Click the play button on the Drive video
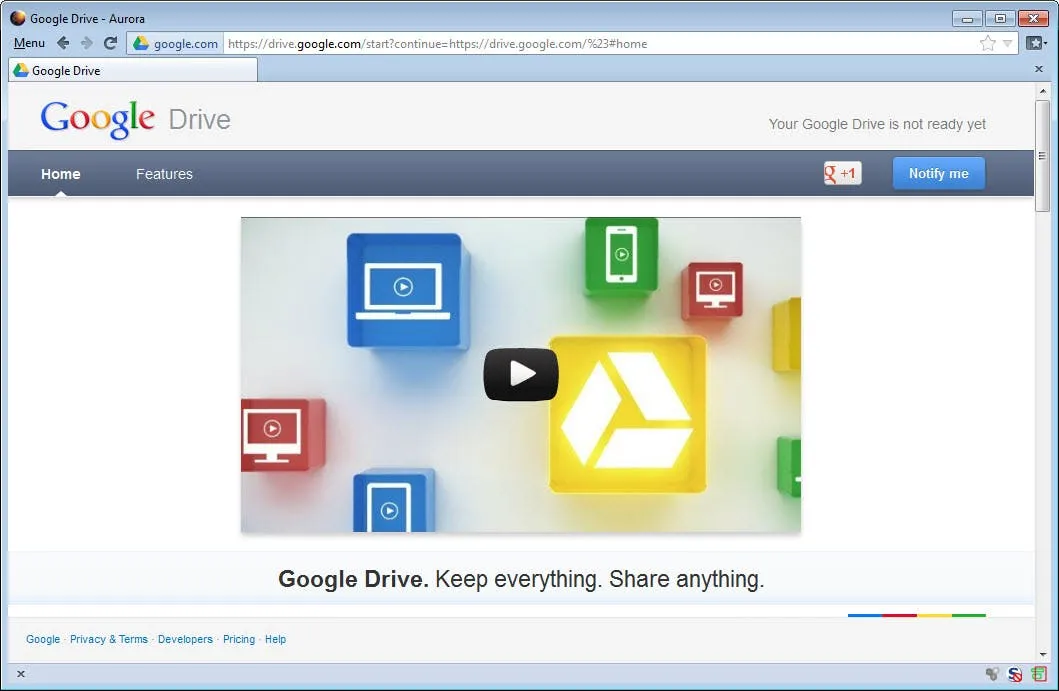The height and width of the screenshot is (691, 1059). (x=520, y=373)
